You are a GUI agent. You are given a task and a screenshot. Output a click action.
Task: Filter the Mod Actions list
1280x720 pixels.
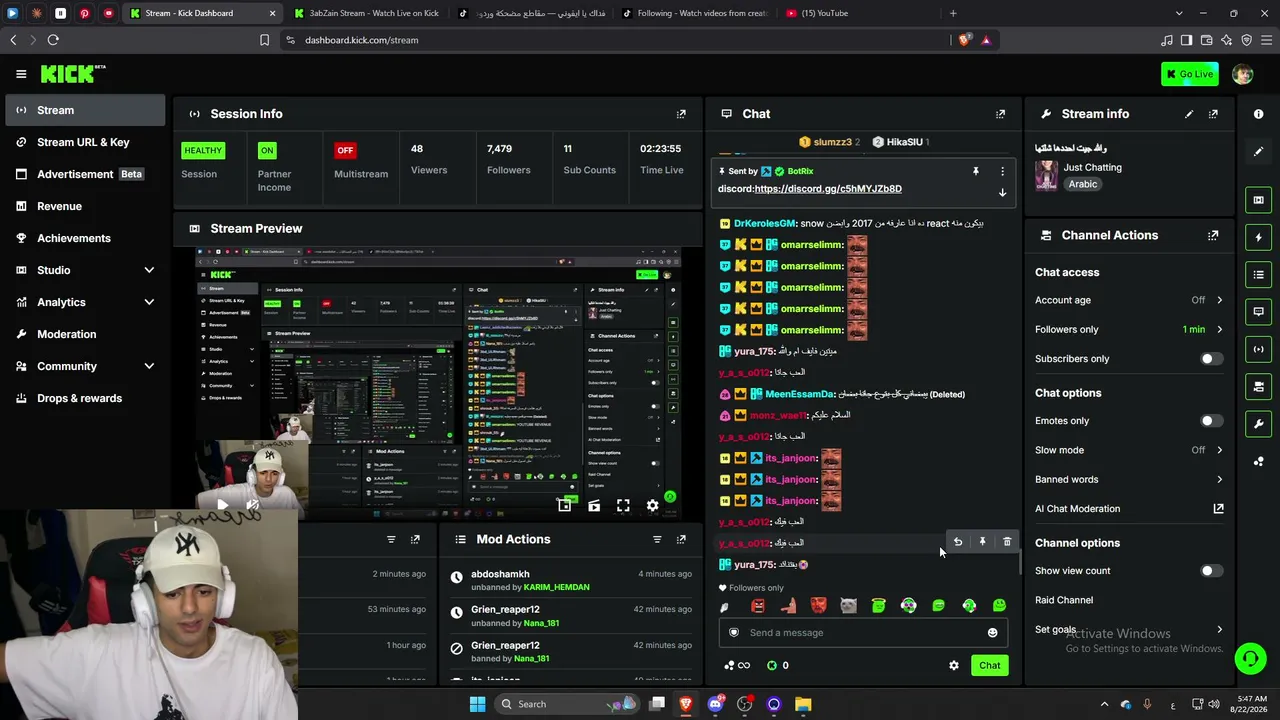pyautogui.click(x=657, y=539)
